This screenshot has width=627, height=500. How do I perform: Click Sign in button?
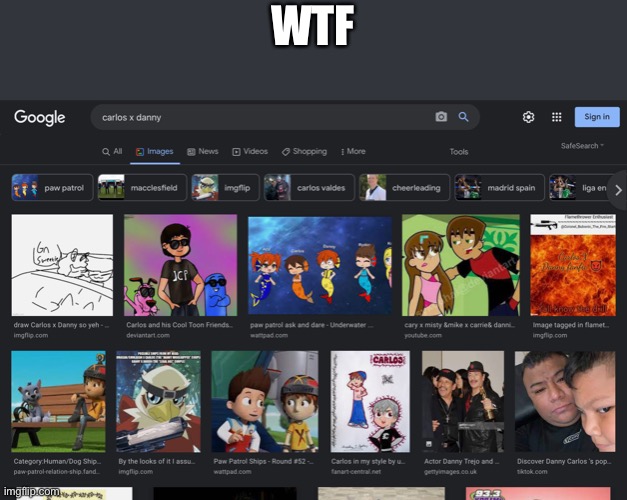tap(597, 117)
